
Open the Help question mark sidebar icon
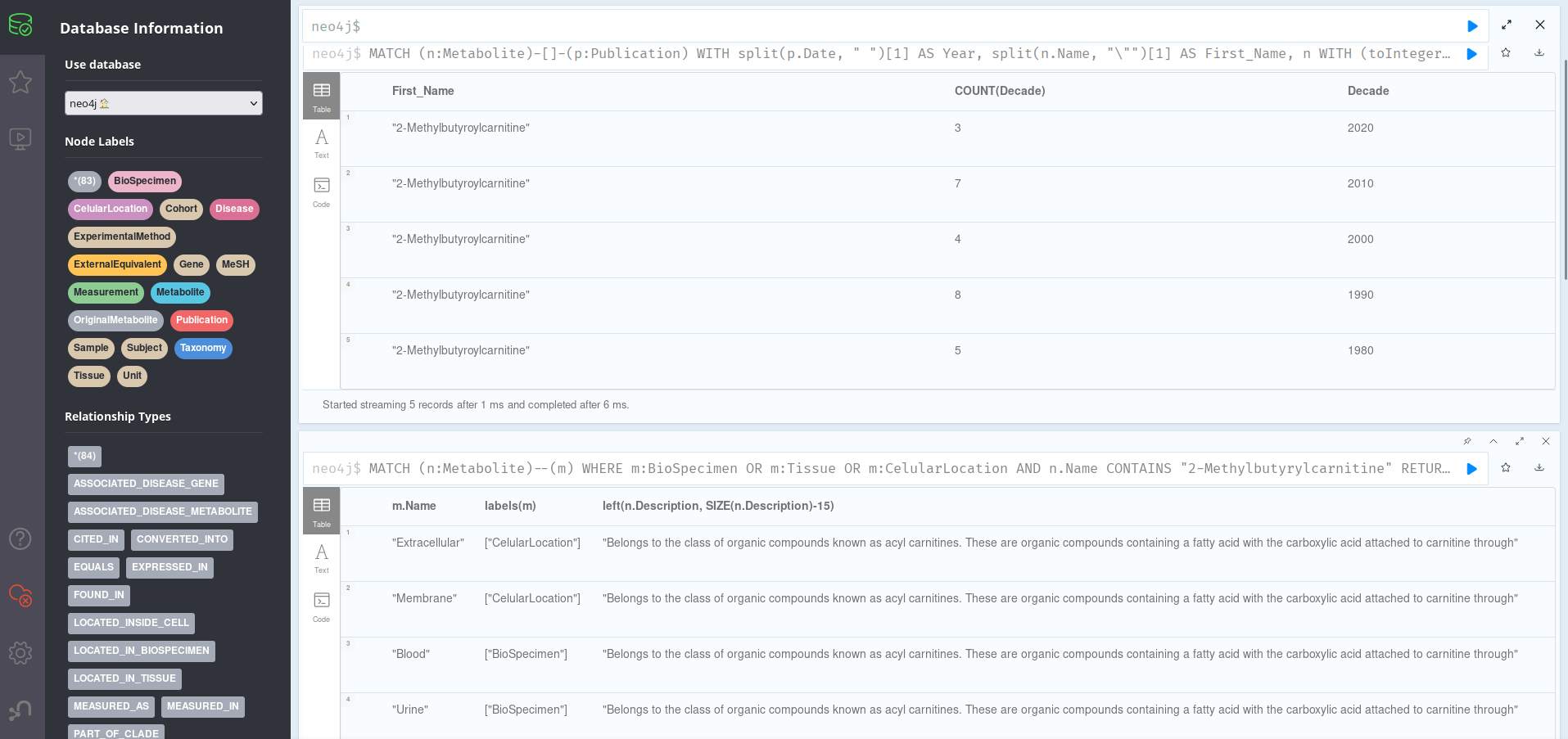pos(20,538)
